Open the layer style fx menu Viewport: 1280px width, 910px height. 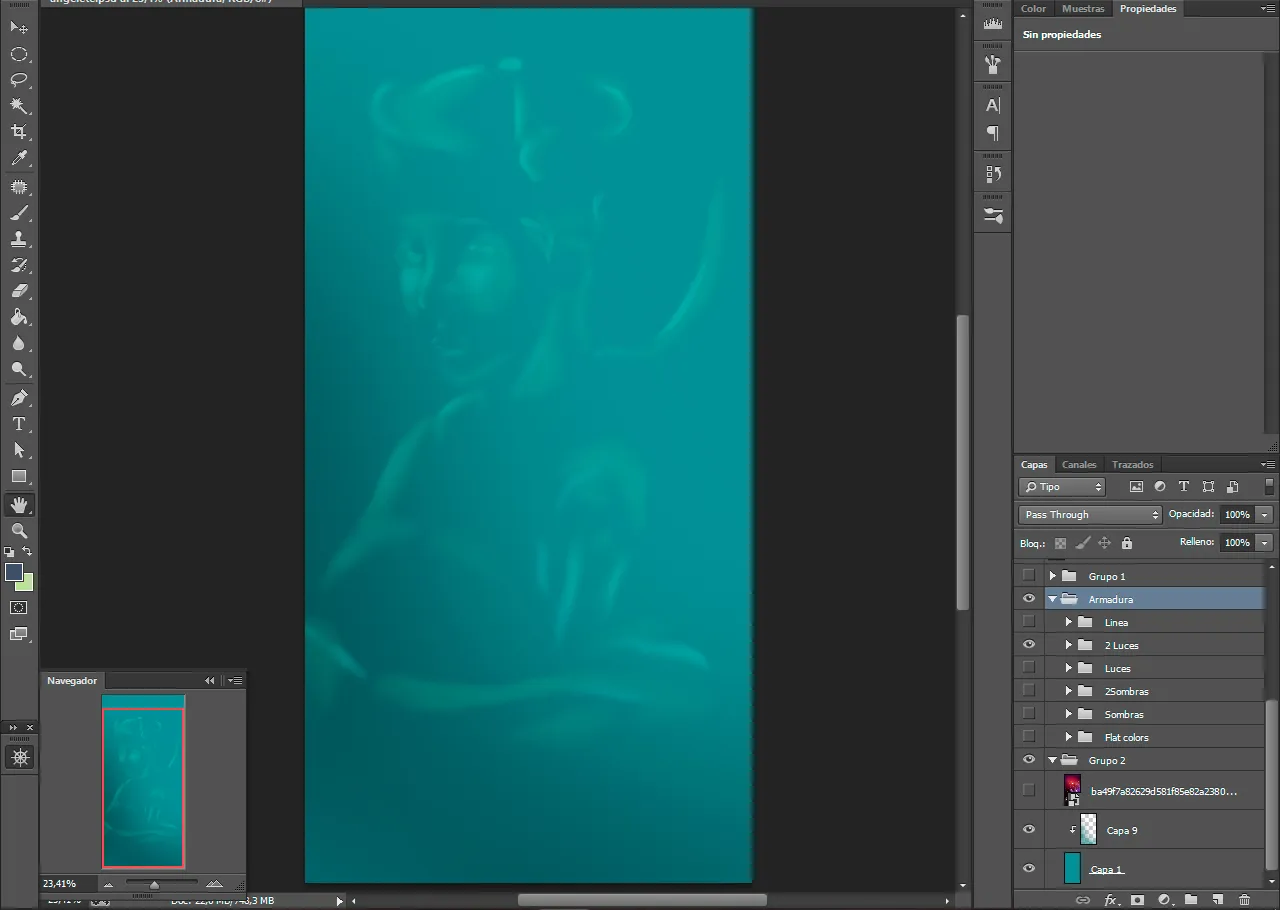[x=1110, y=900]
